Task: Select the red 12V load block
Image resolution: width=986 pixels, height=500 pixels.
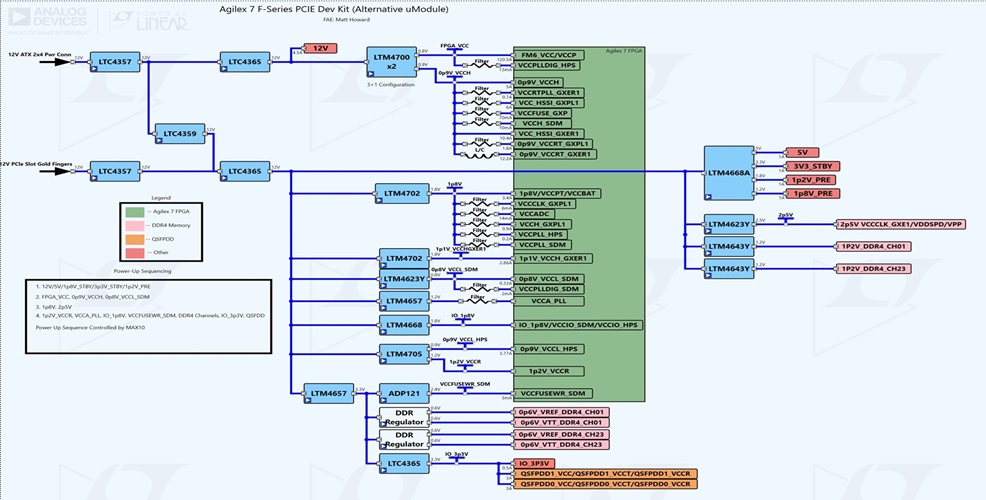Action: pyautogui.click(x=320, y=48)
